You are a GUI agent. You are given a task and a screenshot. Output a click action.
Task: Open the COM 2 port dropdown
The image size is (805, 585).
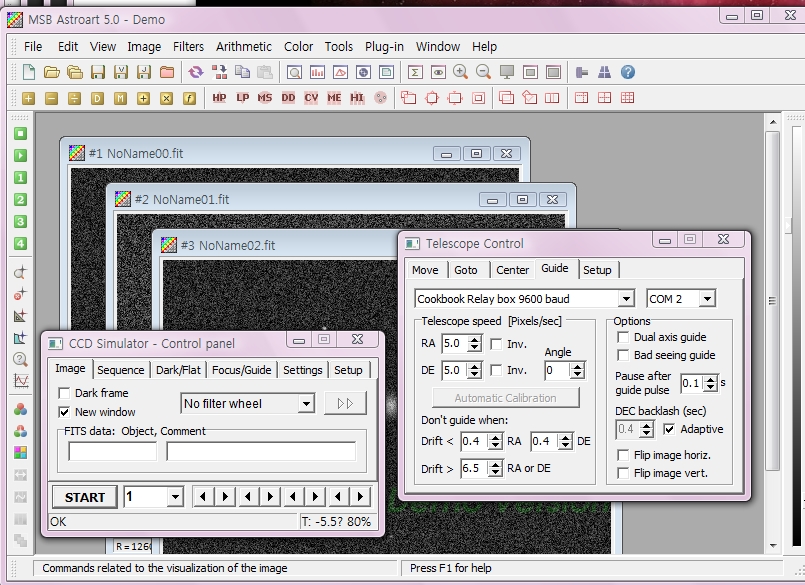tap(707, 299)
